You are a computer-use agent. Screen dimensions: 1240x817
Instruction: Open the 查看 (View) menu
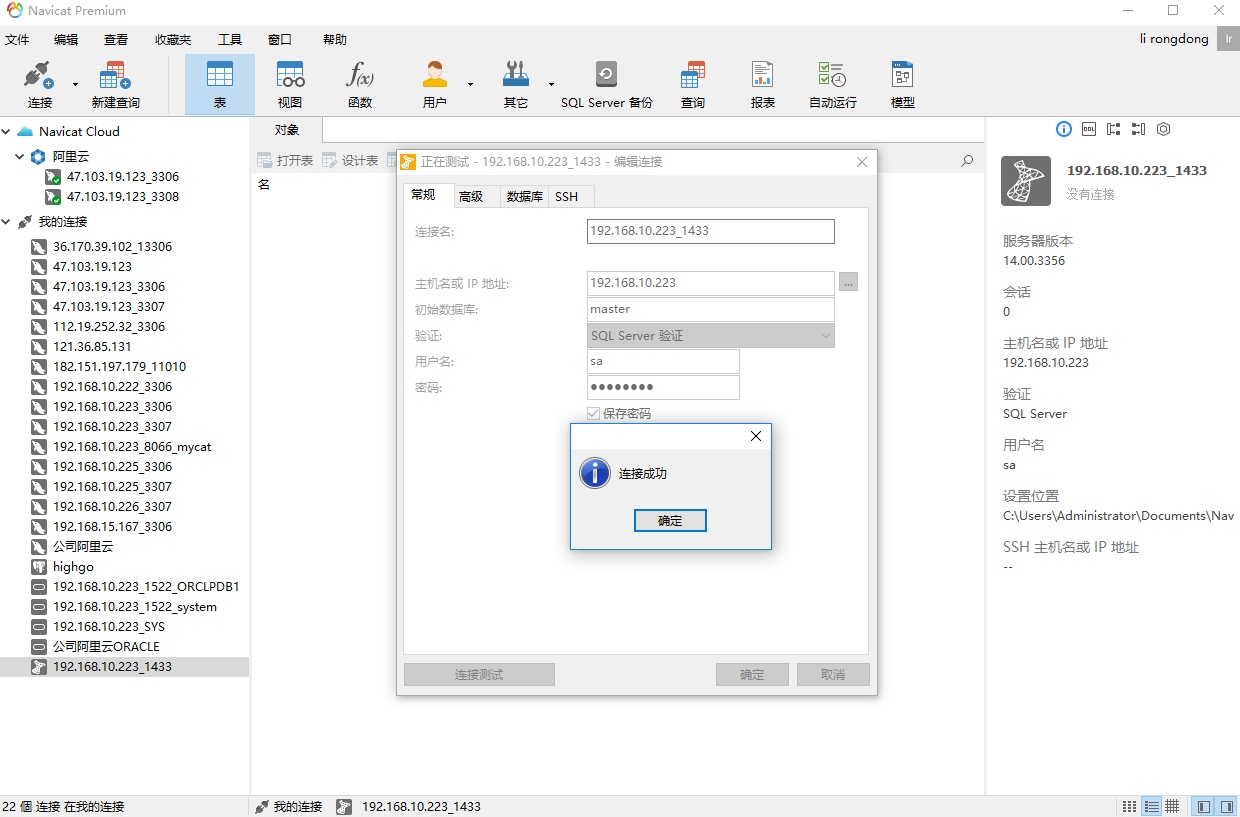[116, 40]
